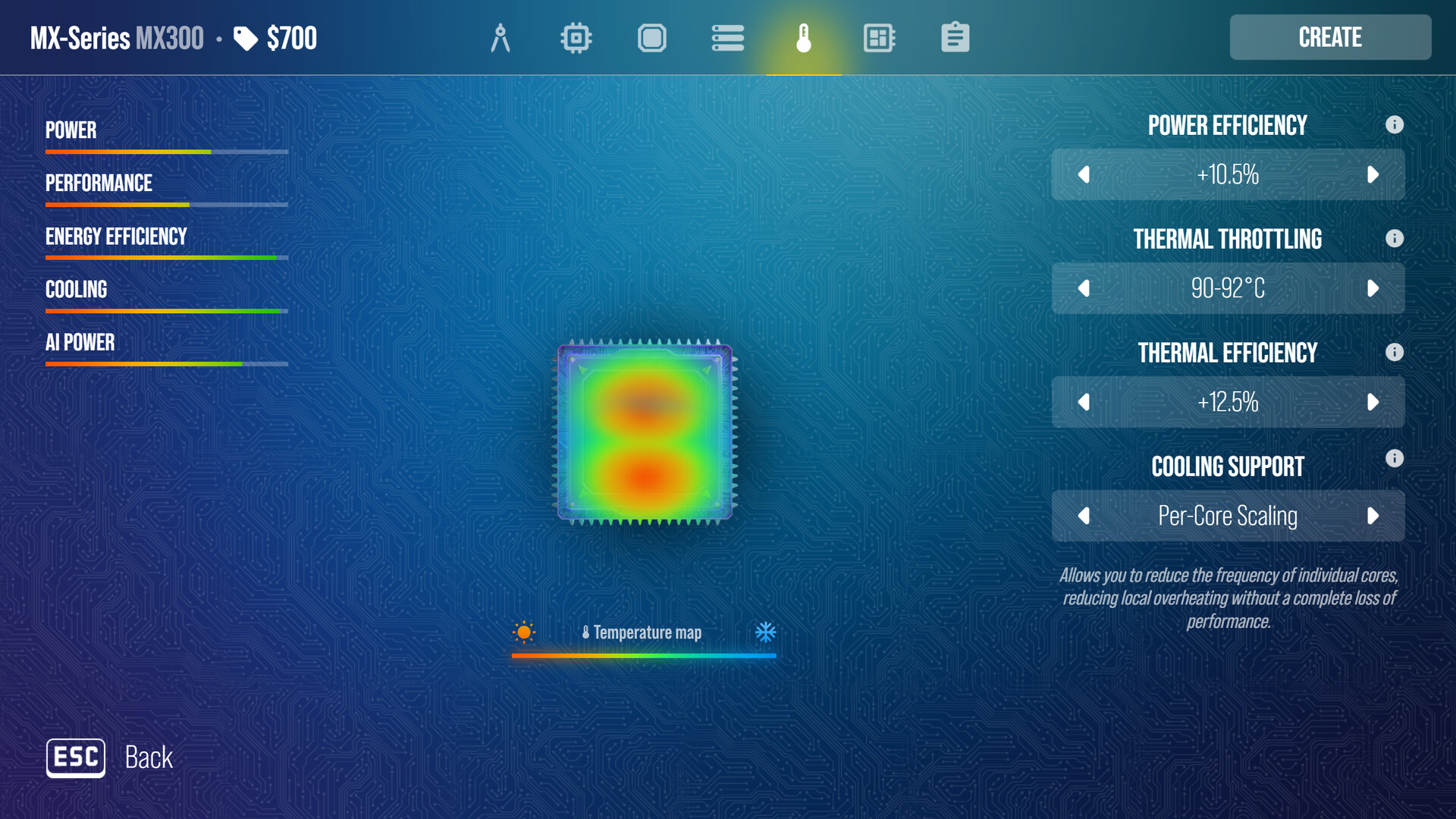The image size is (1456, 819).
Task: Click Back next to the ESC key
Action: pyautogui.click(x=149, y=758)
